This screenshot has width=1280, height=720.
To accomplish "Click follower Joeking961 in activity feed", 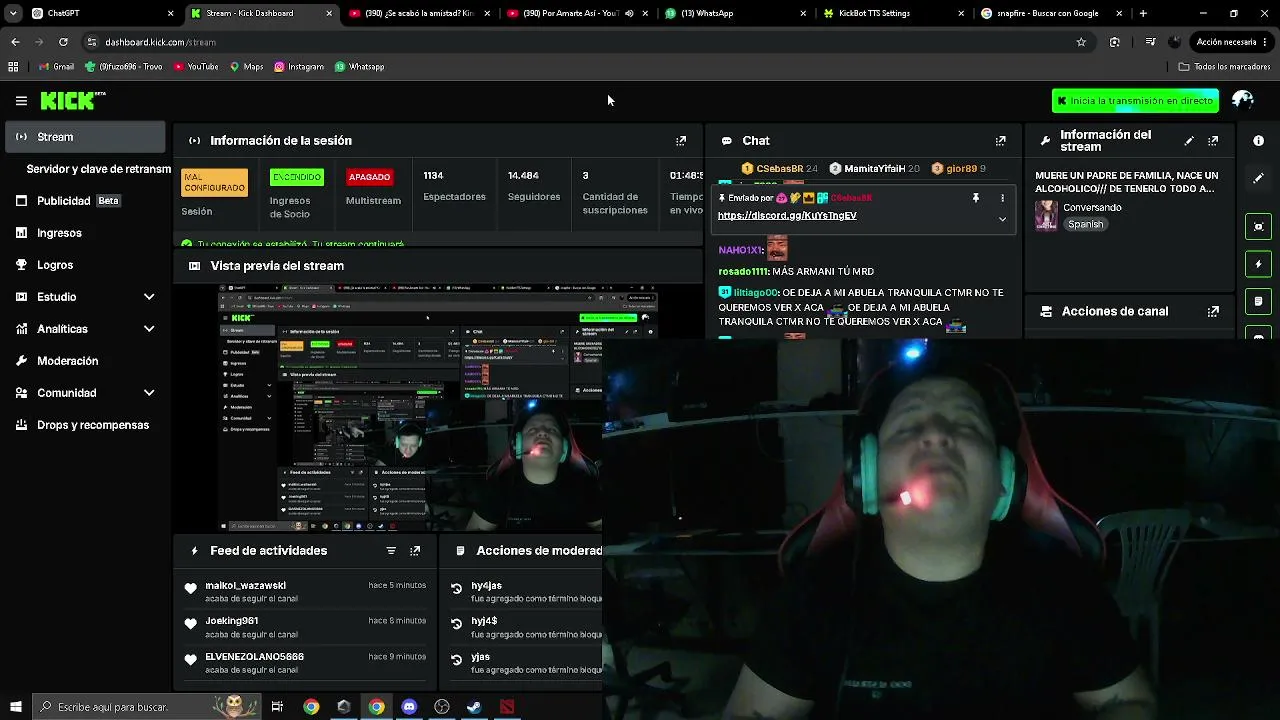I will click(232, 621).
